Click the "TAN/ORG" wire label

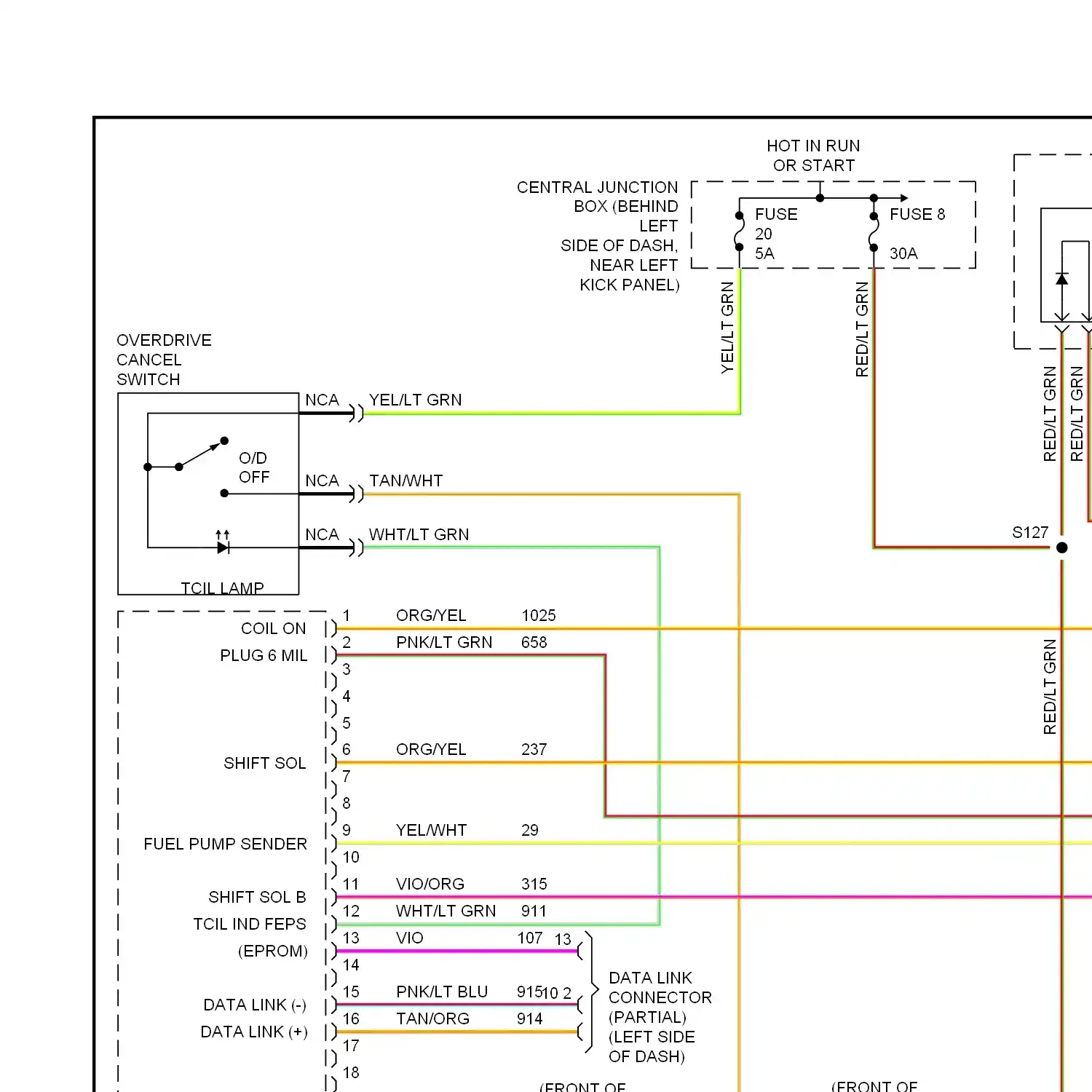[432, 1018]
